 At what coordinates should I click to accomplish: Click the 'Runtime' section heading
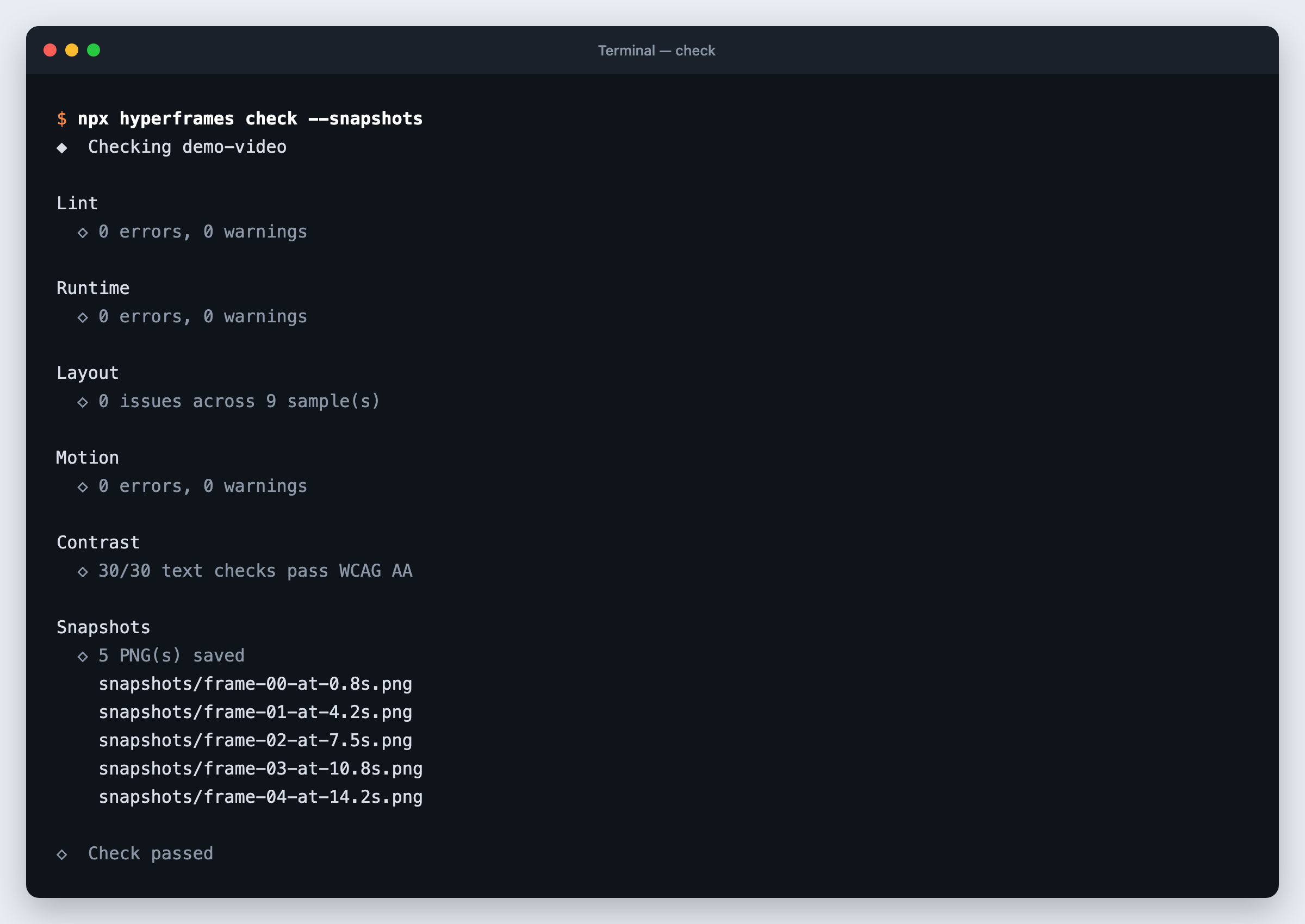(93, 288)
